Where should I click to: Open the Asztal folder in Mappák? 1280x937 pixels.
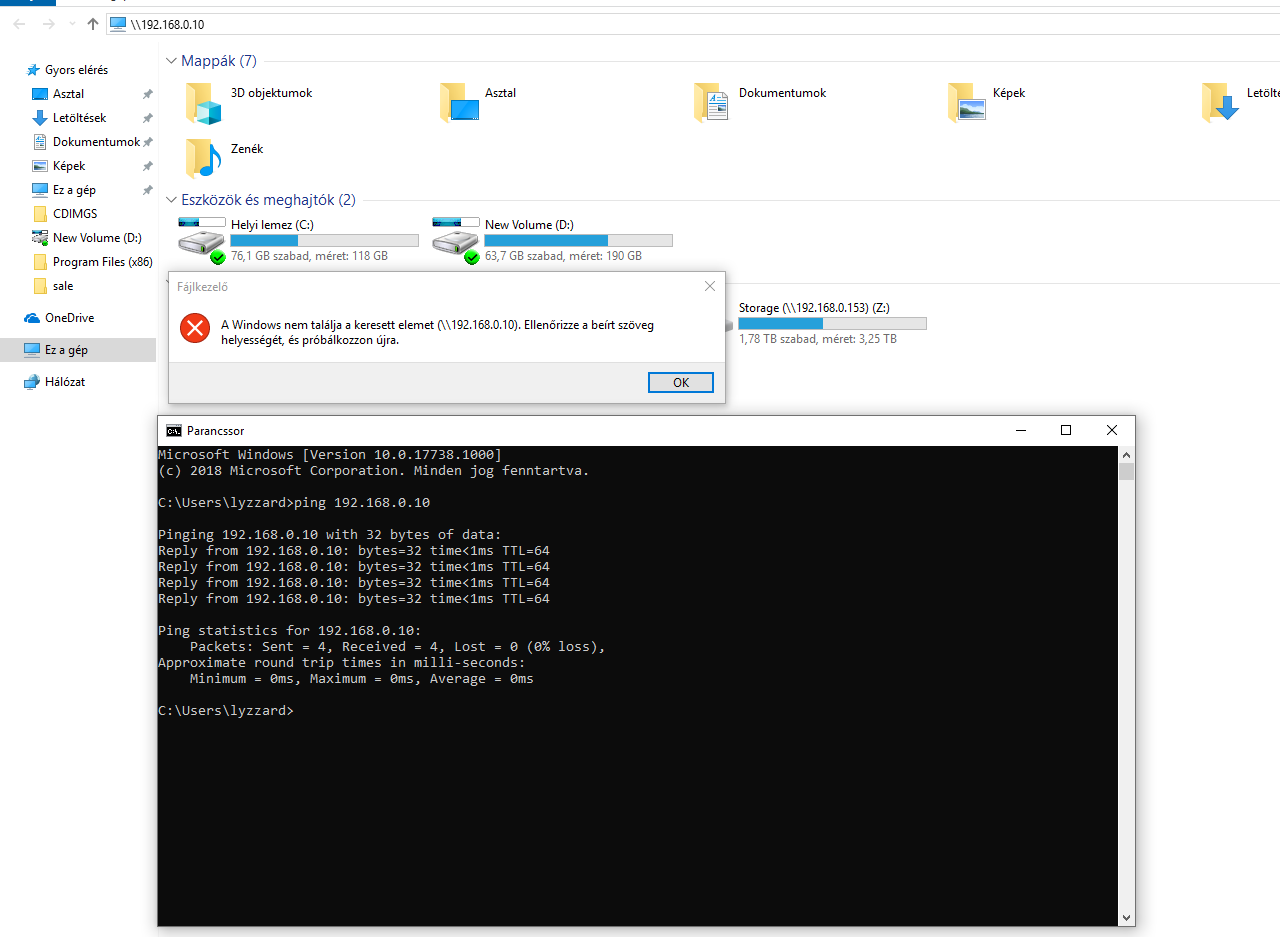click(479, 101)
